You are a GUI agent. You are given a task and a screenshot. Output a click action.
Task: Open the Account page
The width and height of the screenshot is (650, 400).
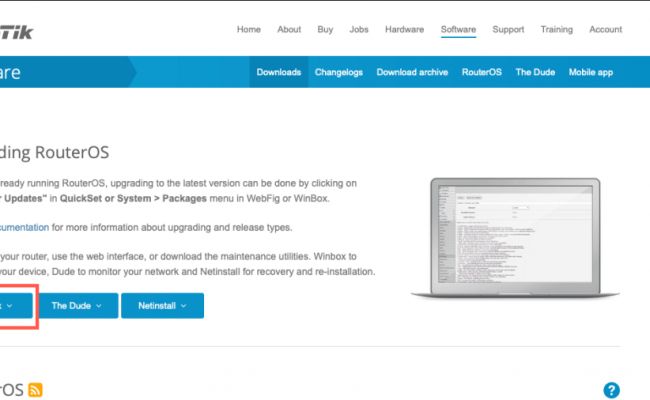point(606,29)
